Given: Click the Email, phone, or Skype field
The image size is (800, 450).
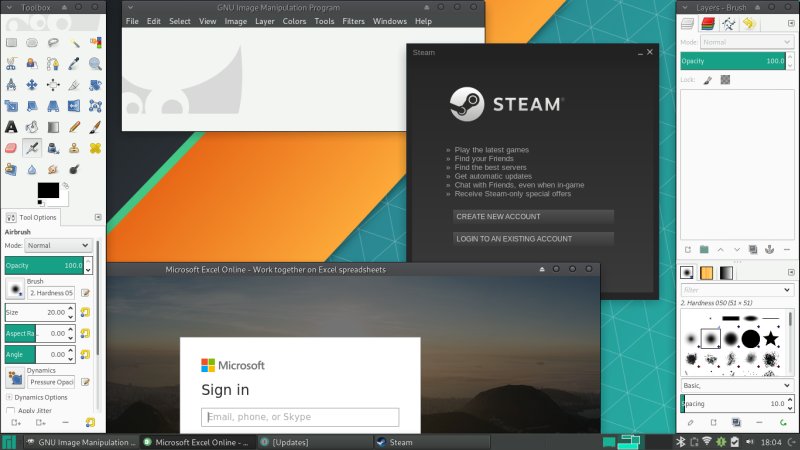Looking at the screenshot, I should coord(300,417).
